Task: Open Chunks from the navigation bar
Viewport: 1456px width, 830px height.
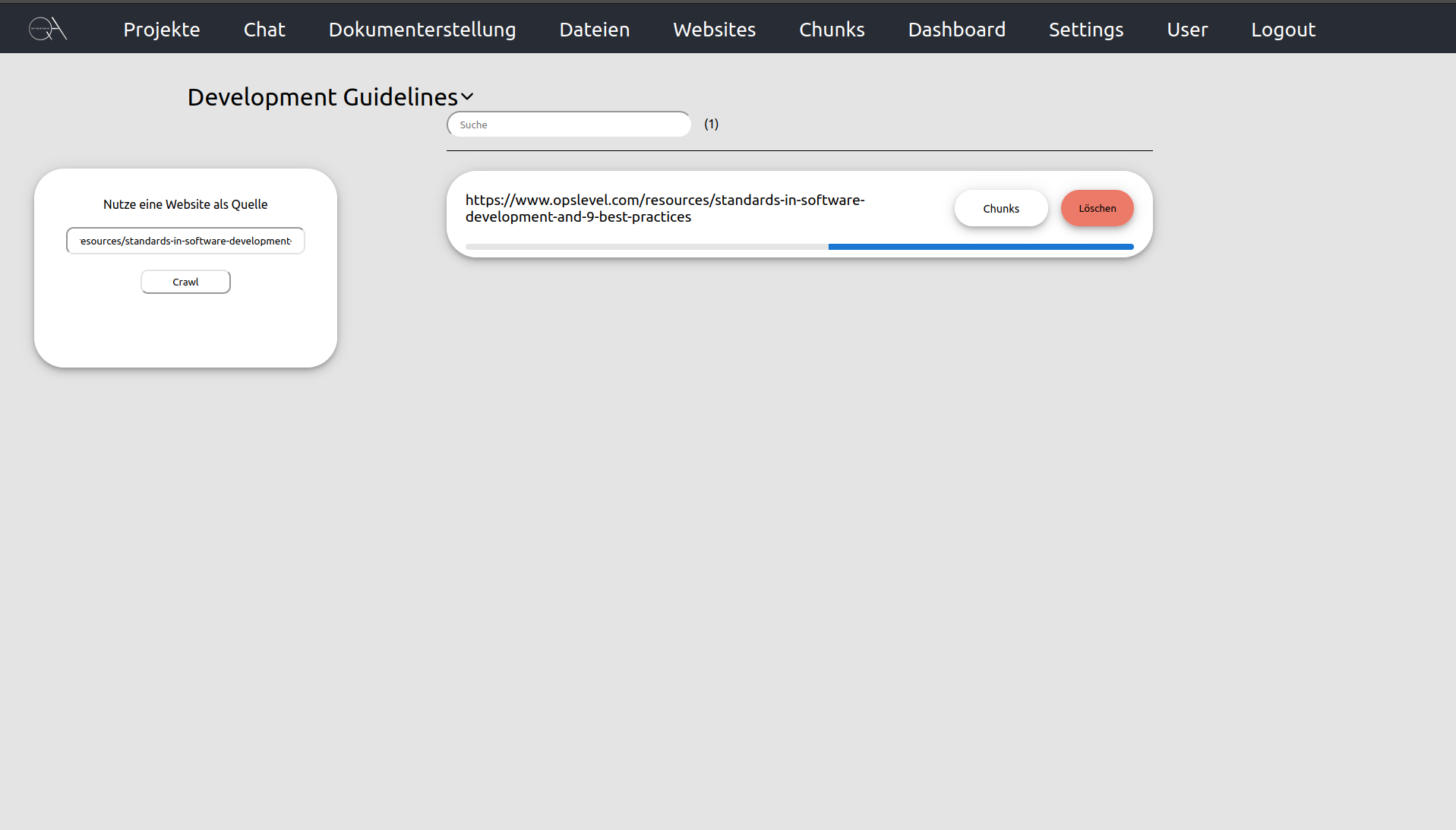Action: pyautogui.click(x=832, y=30)
